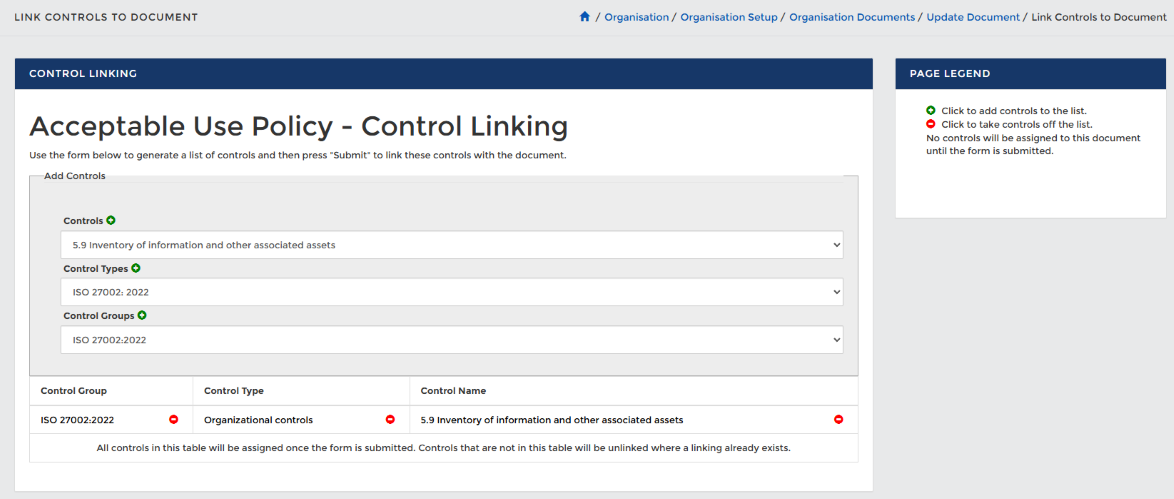The height and width of the screenshot is (499, 1174).
Task: Click the Page Legend panel header
Action: (1030, 73)
